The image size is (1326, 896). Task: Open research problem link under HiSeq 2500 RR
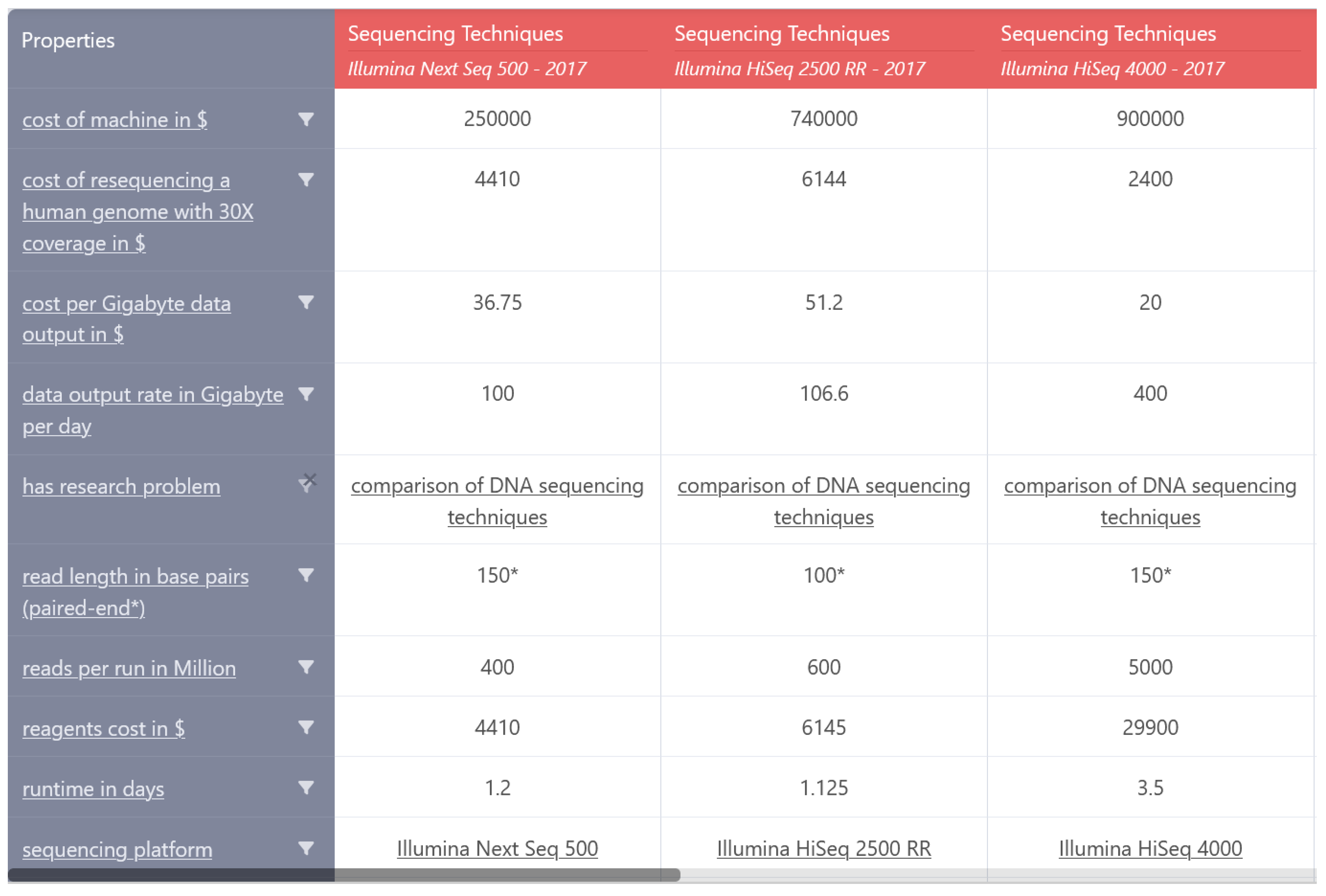[x=823, y=501]
